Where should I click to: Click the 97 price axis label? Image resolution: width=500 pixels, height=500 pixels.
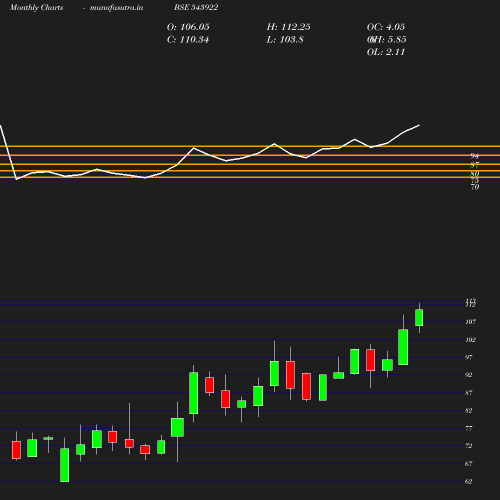pyautogui.click(x=469, y=357)
